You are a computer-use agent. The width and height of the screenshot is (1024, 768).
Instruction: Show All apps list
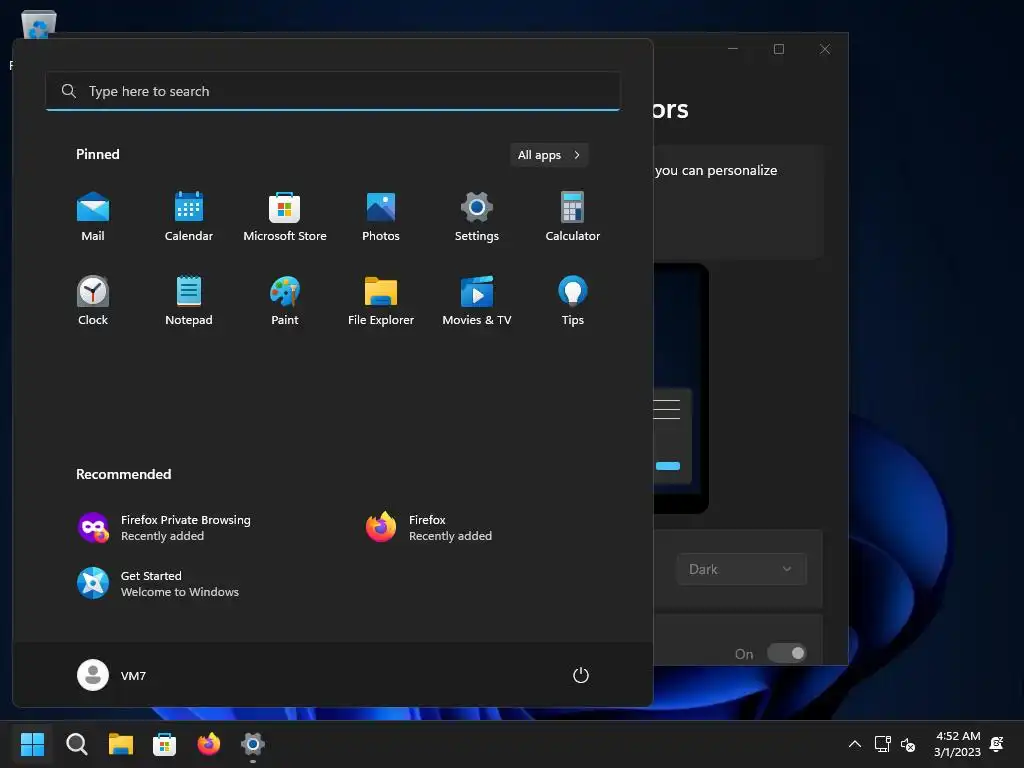click(x=549, y=155)
